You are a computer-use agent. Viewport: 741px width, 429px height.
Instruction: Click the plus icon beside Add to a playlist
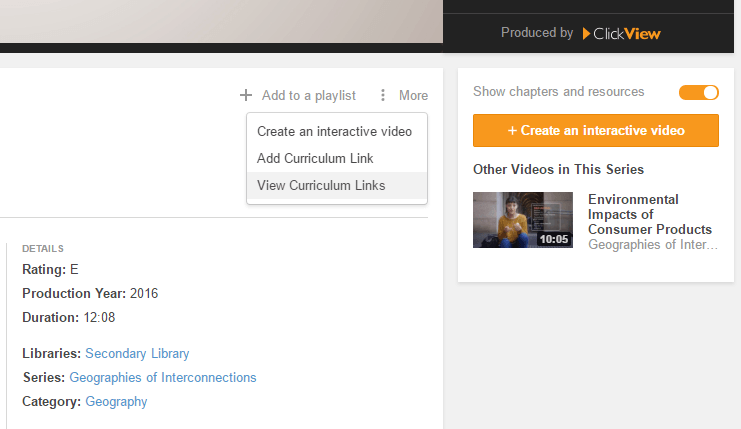pyautogui.click(x=246, y=96)
